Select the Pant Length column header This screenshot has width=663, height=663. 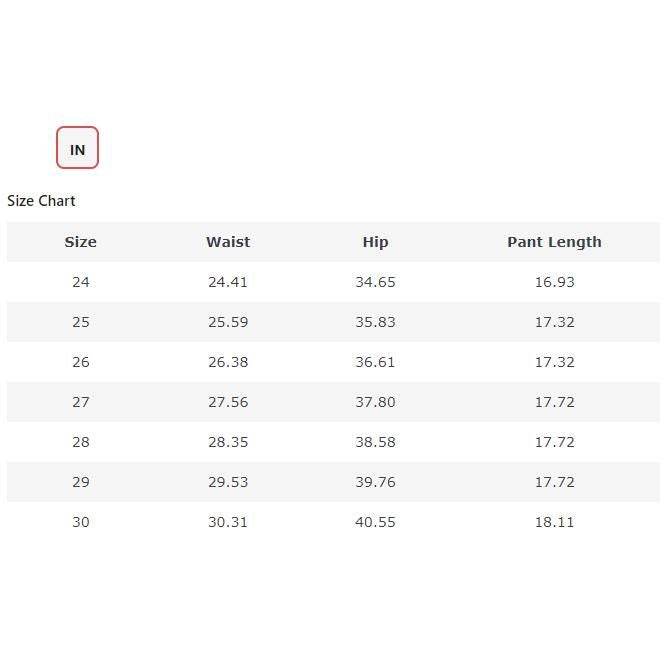pyautogui.click(x=554, y=242)
